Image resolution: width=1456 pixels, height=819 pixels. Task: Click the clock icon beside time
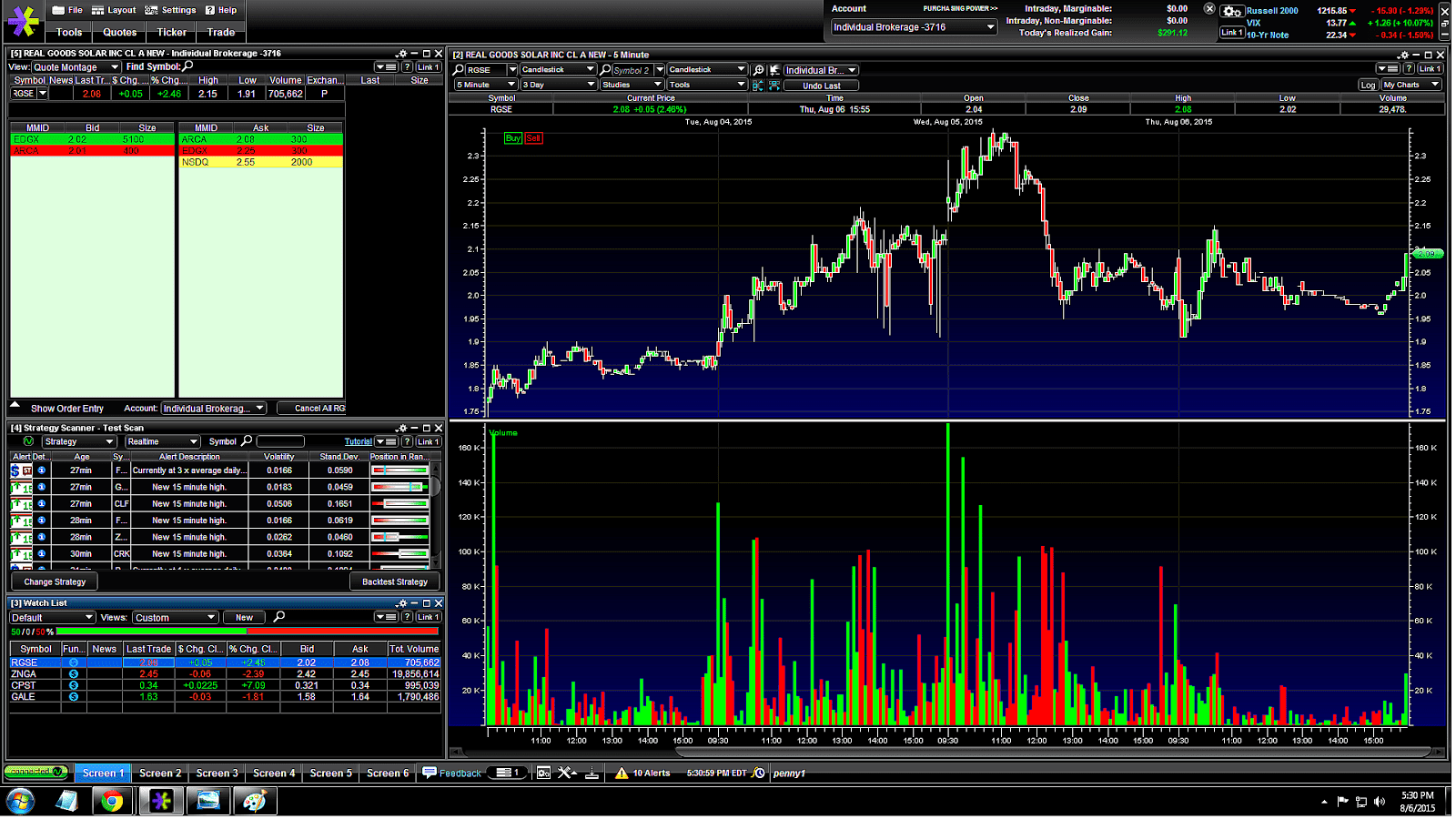(x=760, y=773)
